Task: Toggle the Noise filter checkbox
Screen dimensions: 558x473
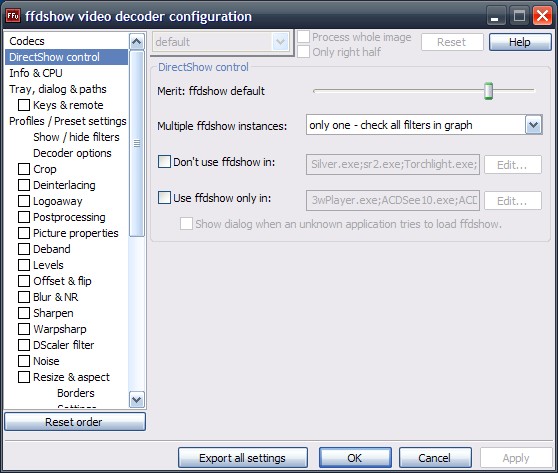Action: tap(24, 361)
